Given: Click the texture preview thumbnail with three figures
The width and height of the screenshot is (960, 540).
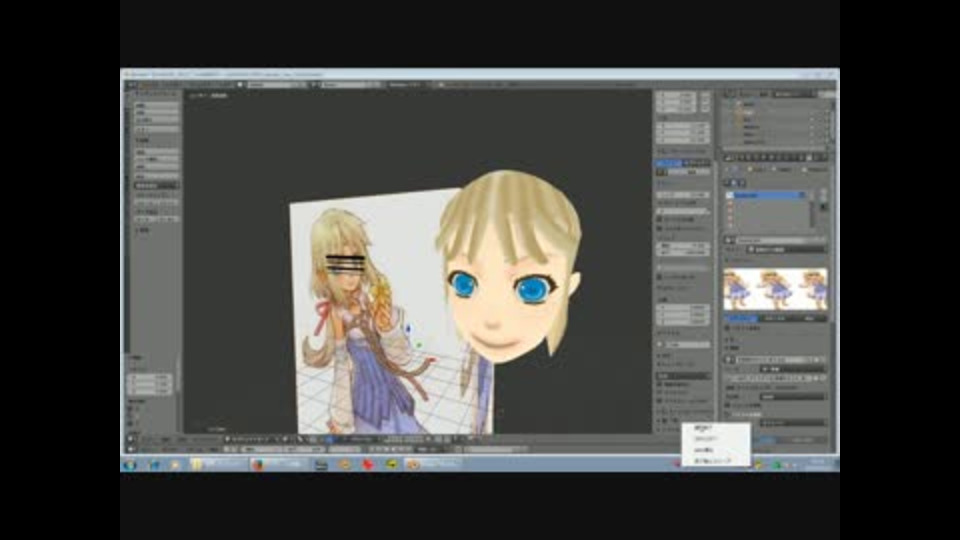Looking at the screenshot, I should click(x=775, y=289).
